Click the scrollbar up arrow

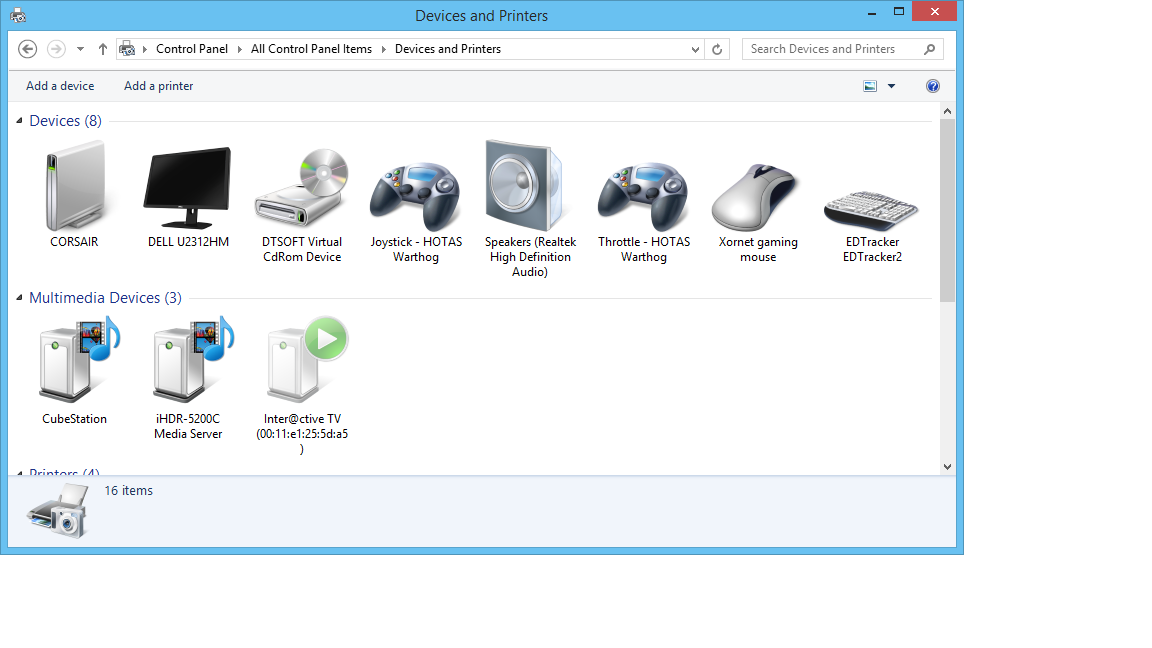tap(947, 111)
